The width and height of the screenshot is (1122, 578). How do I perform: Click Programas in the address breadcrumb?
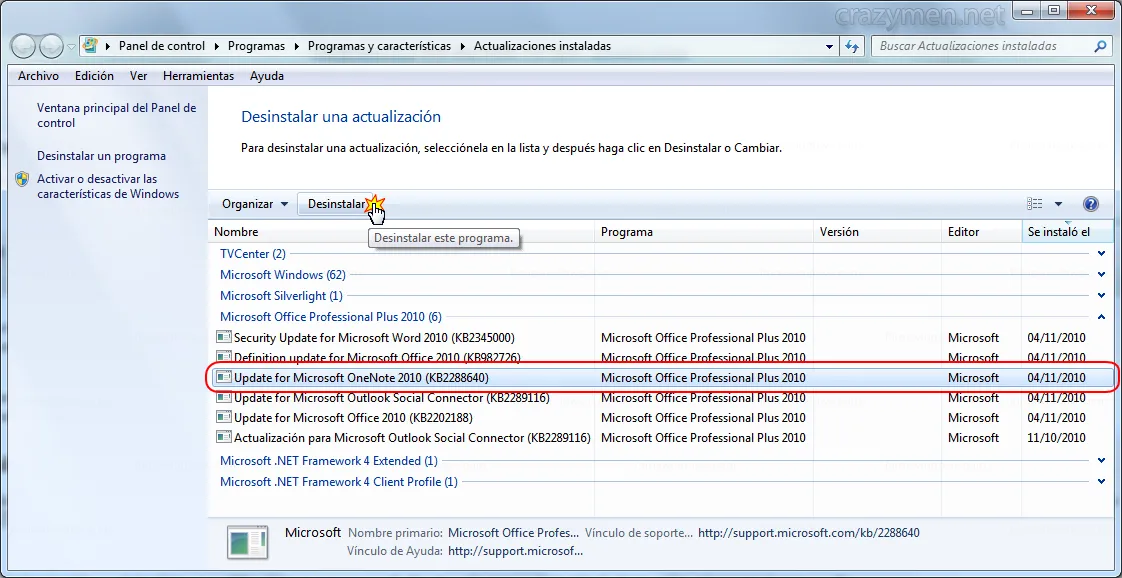[256, 46]
